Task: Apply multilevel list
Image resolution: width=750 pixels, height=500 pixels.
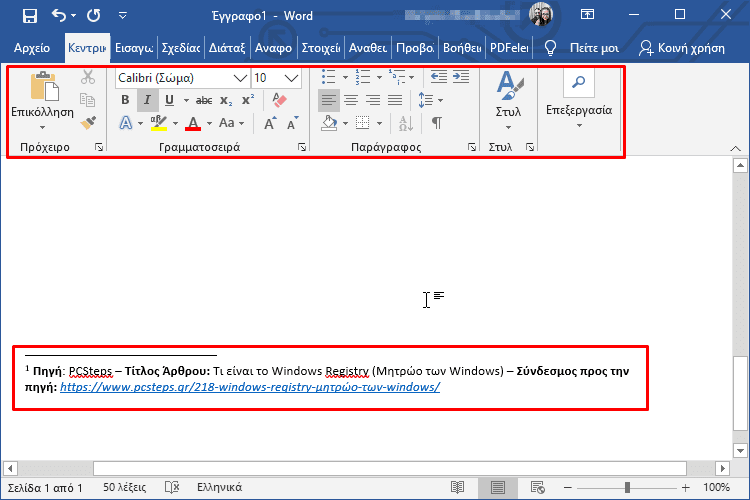Action: click(x=397, y=77)
